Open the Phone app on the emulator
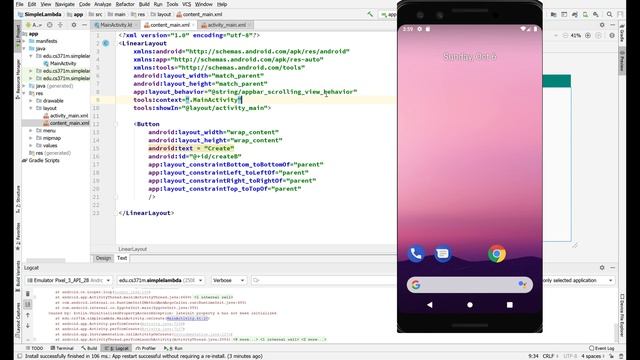The height and width of the screenshot is (360, 640). [x=416, y=254]
